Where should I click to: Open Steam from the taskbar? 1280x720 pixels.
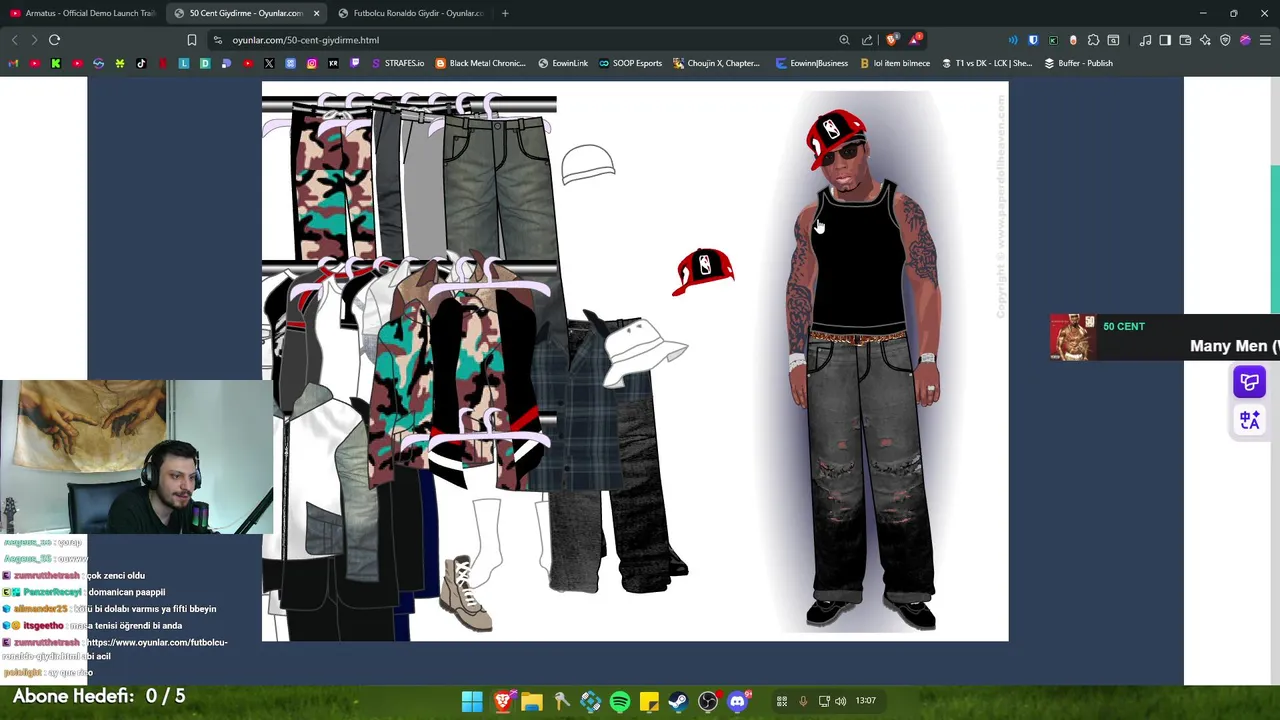(678, 701)
